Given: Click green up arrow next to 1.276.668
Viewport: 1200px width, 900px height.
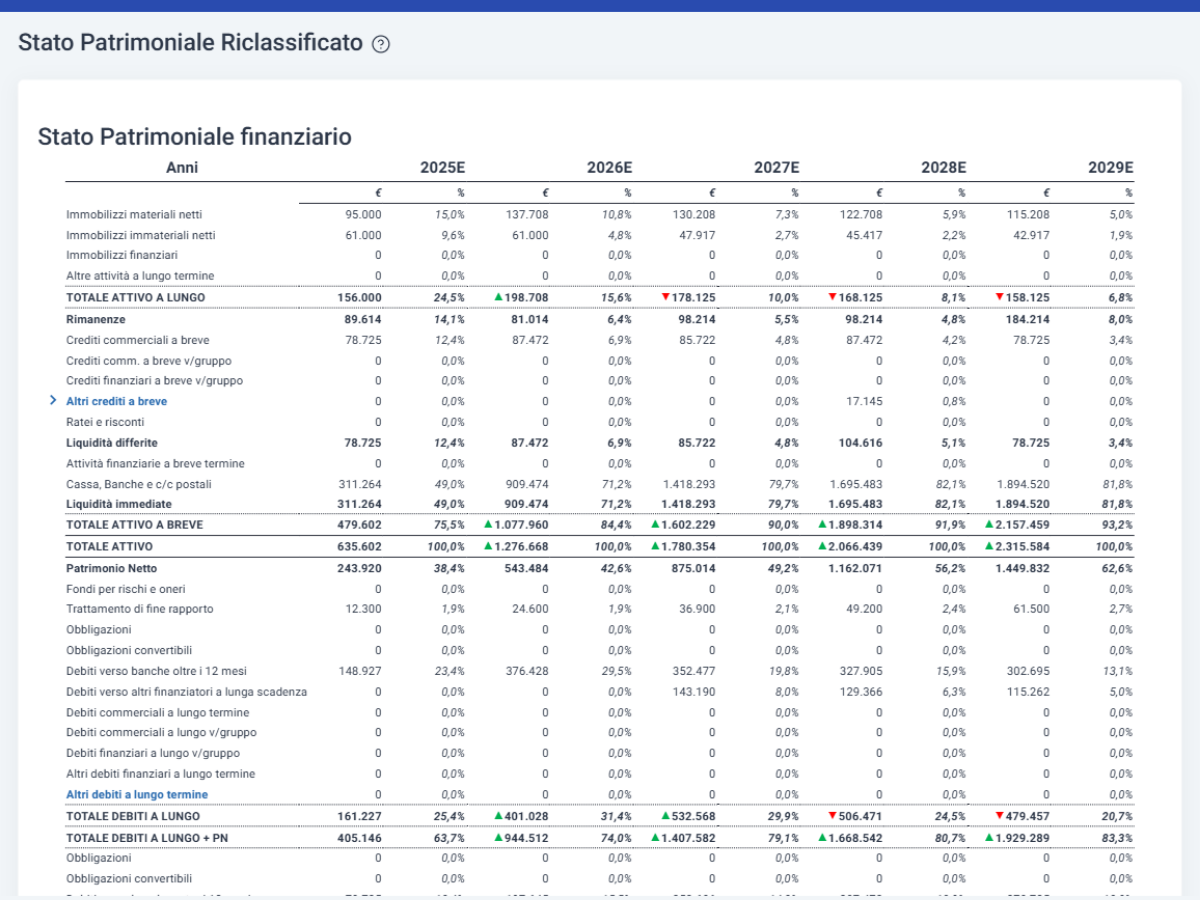Looking at the screenshot, I should [488, 546].
